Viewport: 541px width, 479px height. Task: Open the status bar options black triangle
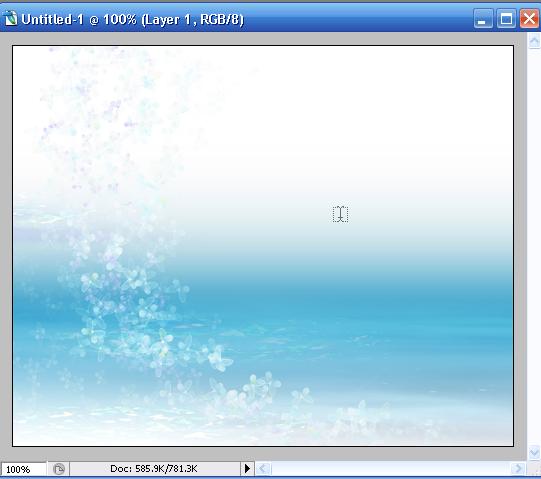pos(247,469)
